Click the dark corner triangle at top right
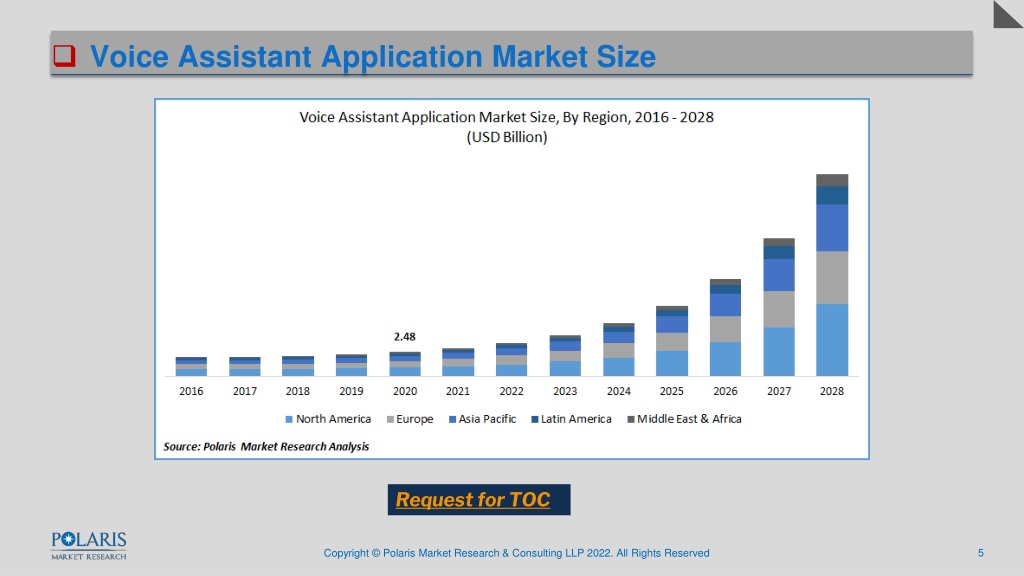The image size is (1024, 576). (1008, 14)
